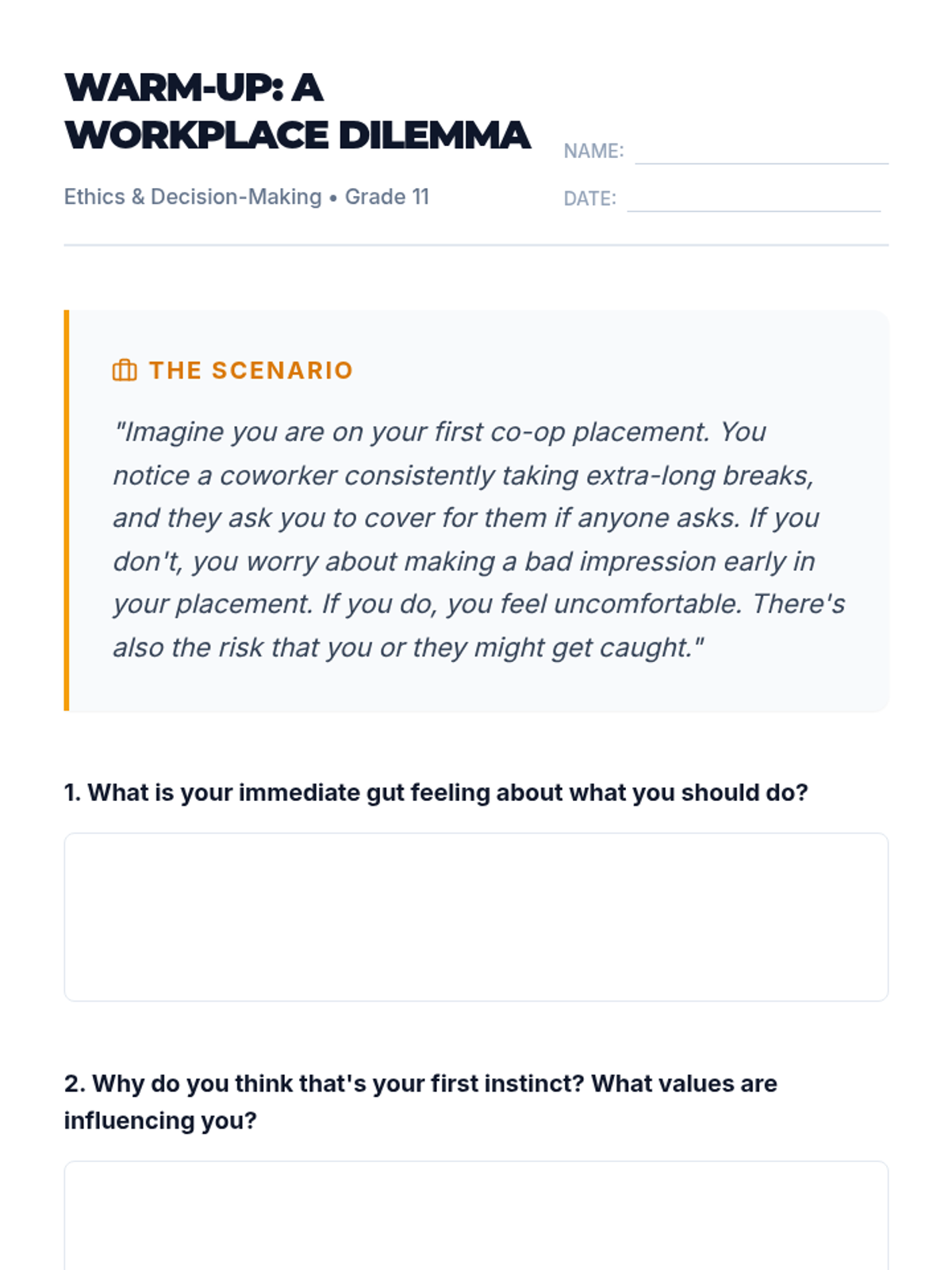Click the NAME input line

click(x=762, y=151)
